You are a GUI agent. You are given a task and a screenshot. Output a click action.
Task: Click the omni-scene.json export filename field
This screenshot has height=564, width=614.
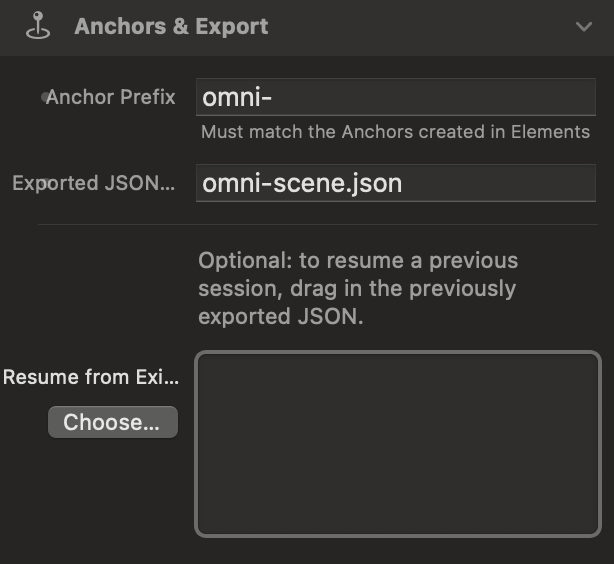click(396, 183)
